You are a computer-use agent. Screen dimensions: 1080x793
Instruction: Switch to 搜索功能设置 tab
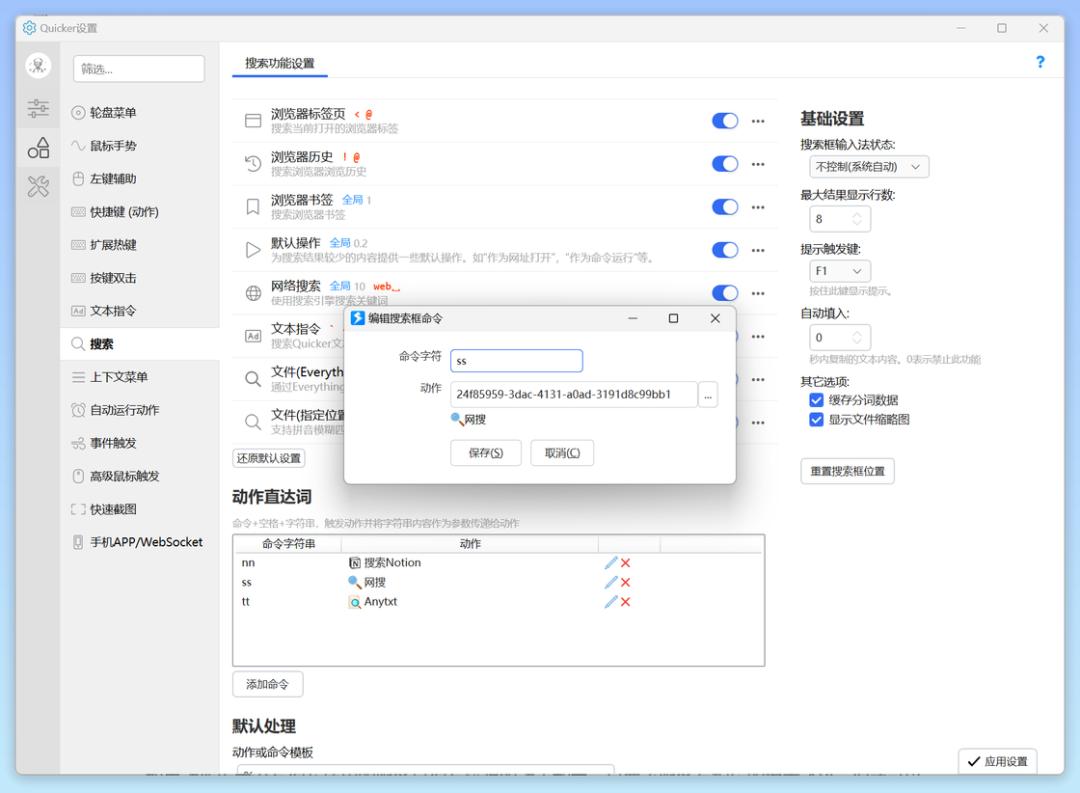click(x=280, y=63)
